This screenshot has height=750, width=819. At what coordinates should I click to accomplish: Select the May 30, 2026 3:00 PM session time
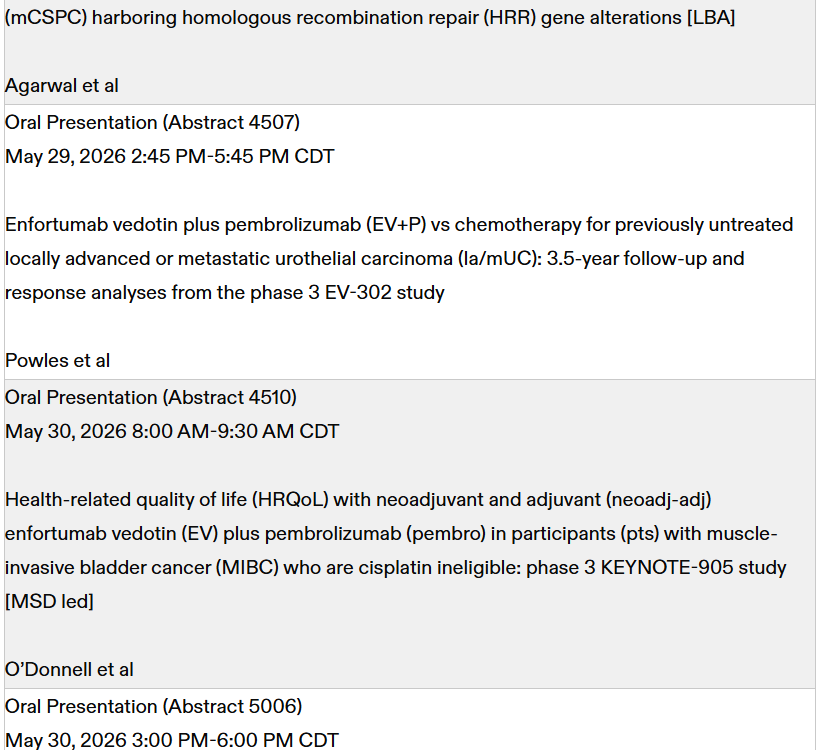coord(172,741)
